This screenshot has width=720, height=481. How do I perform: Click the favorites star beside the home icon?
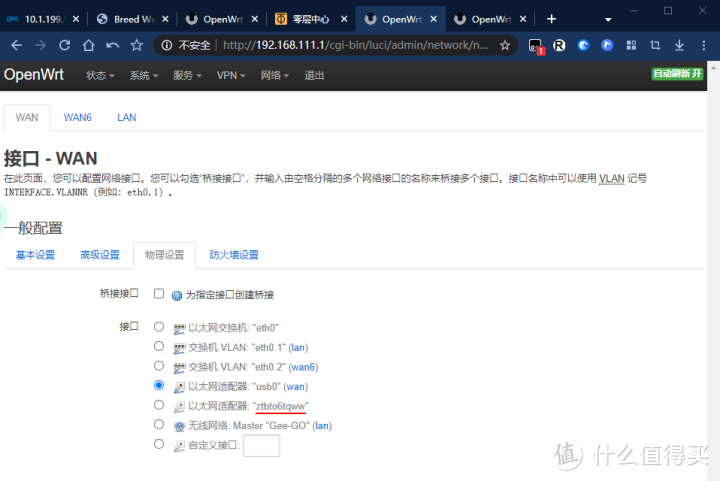click(x=136, y=45)
